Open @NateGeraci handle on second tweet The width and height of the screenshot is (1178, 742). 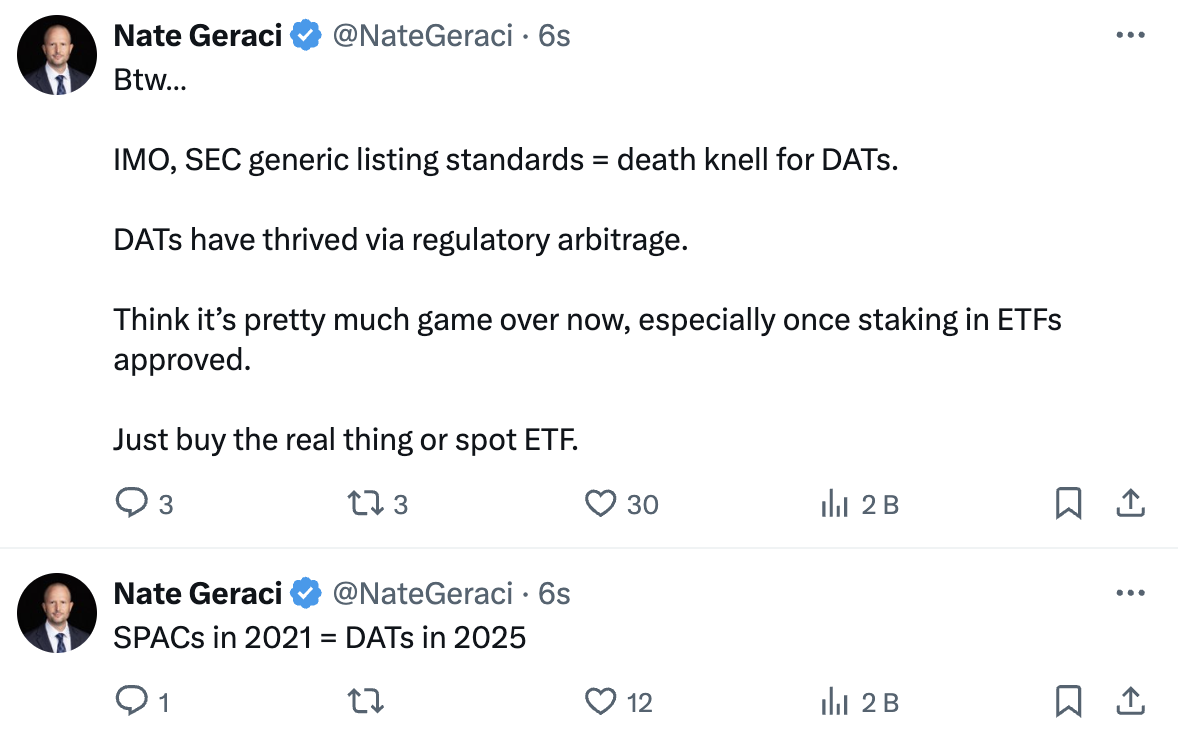tap(422, 594)
